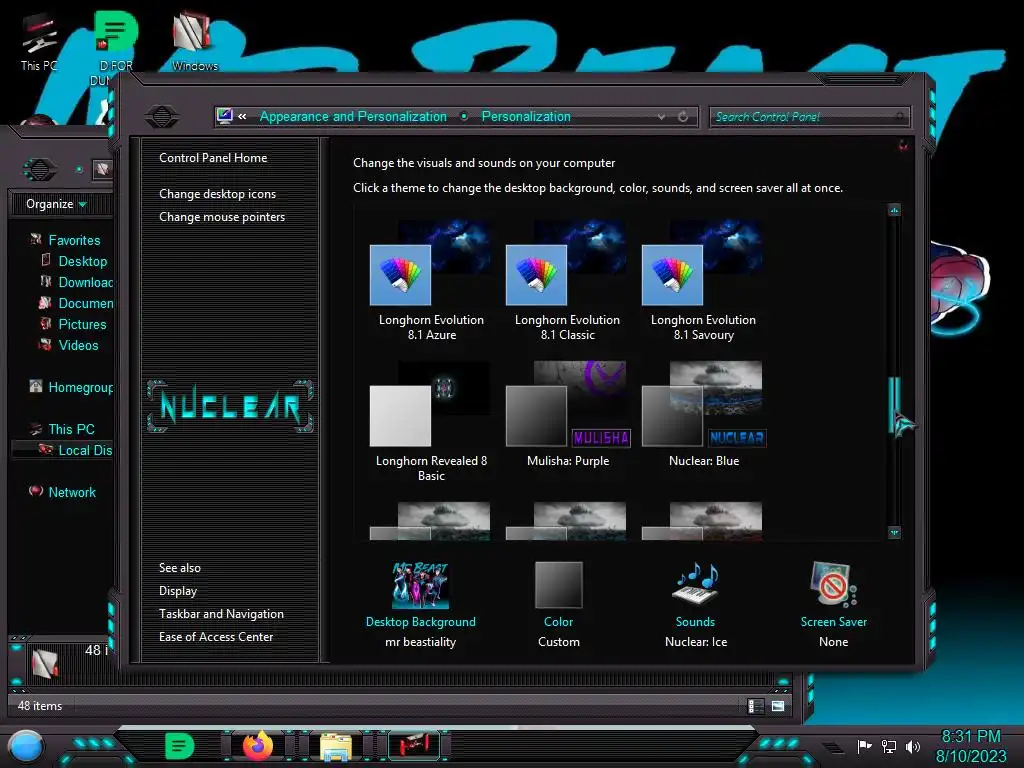The height and width of the screenshot is (768, 1024).
Task: Click Explorer window back navigation button
Action: 40,170
